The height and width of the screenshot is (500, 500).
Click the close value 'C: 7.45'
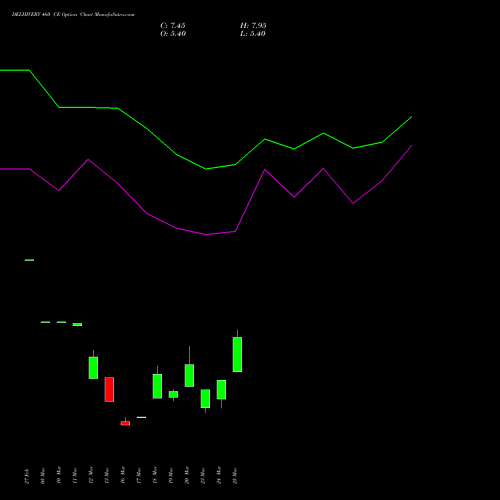coord(173,26)
